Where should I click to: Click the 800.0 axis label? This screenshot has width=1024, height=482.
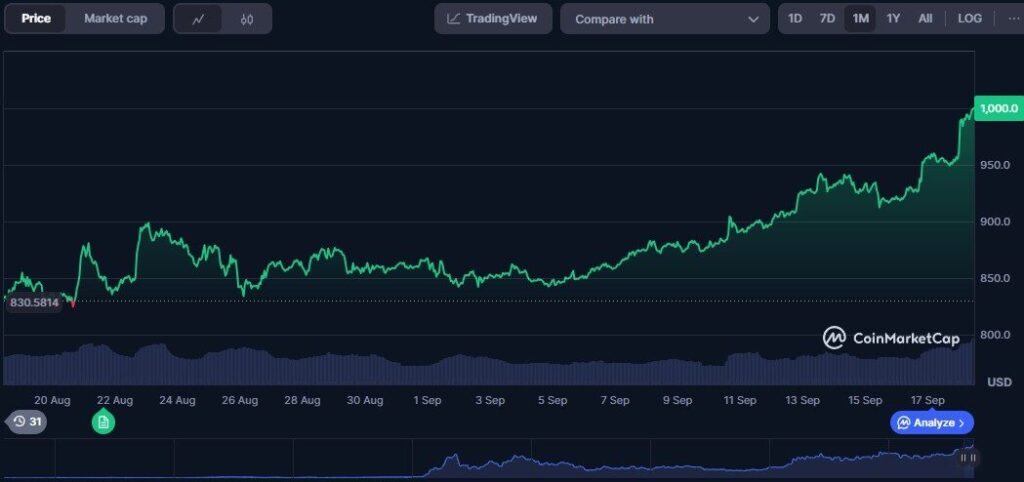coord(995,335)
